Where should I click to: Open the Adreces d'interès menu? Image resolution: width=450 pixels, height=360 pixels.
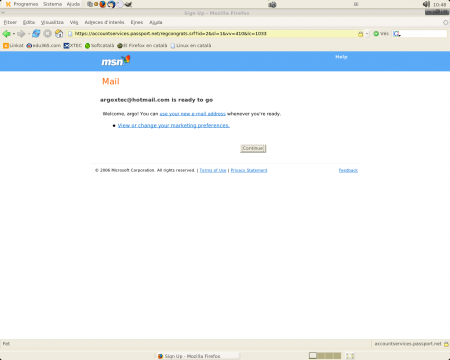(104, 22)
